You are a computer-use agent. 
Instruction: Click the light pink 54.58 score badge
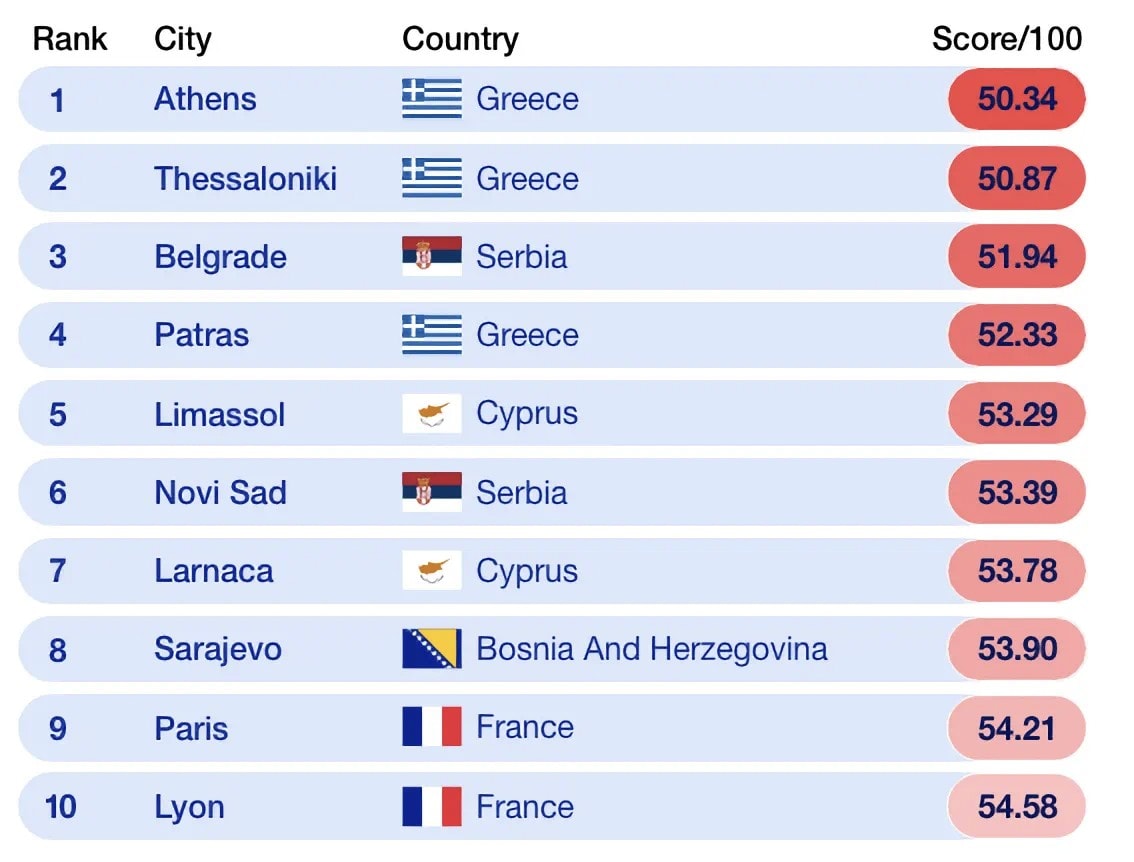click(x=1017, y=806)
